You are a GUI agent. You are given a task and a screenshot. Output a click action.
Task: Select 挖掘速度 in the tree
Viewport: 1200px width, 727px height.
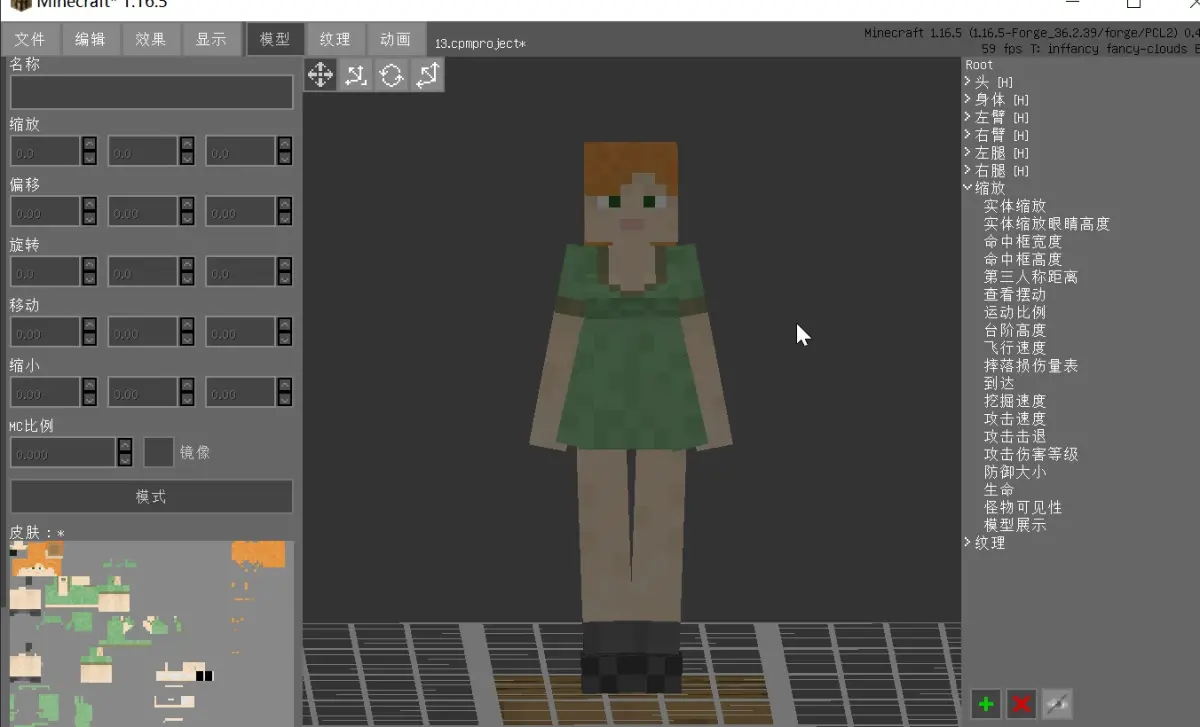(x=1015, y=401)
